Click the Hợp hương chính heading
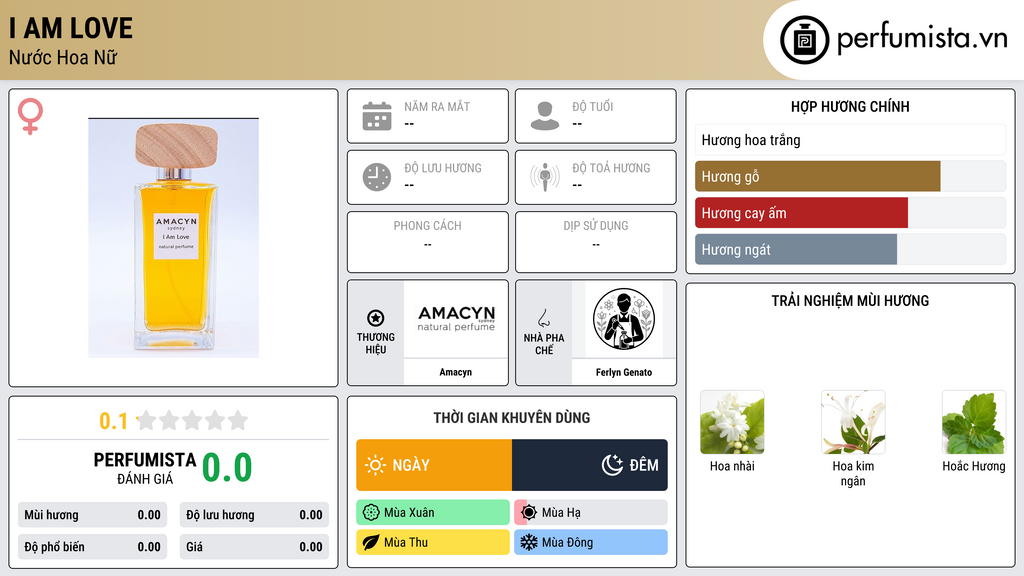Viewport: 1024px width, 576px height. click(x=850, y=106)
